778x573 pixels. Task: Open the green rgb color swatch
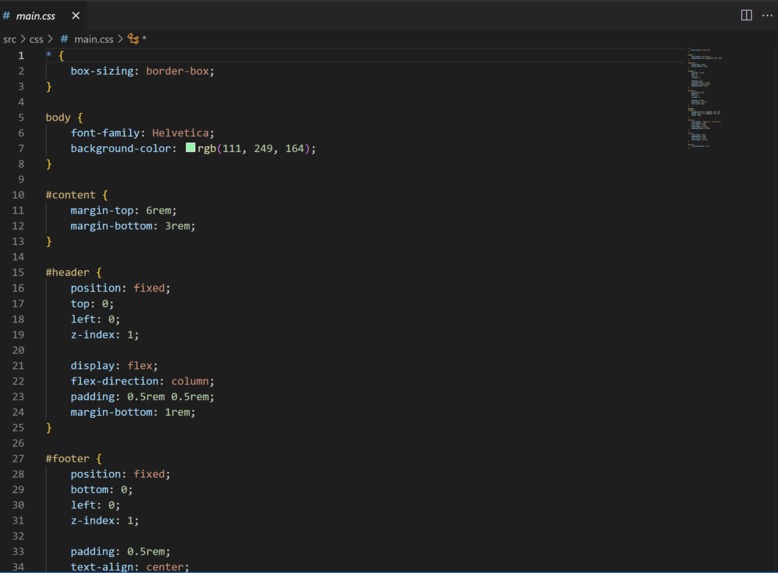191,147
